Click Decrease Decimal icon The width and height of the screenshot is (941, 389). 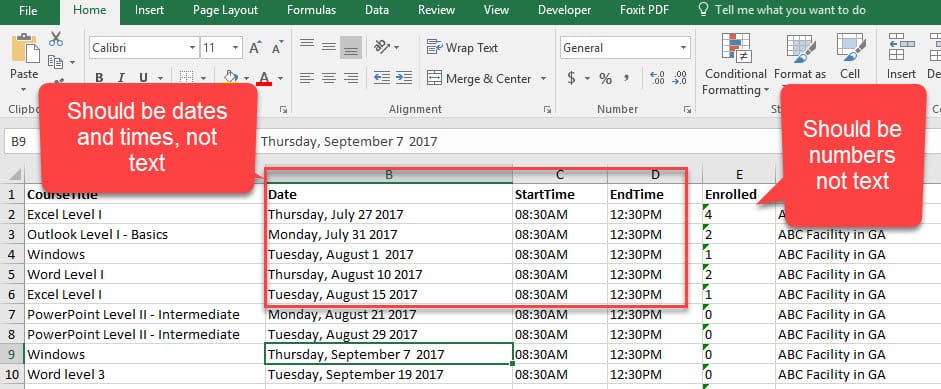(x=680, y=77)
